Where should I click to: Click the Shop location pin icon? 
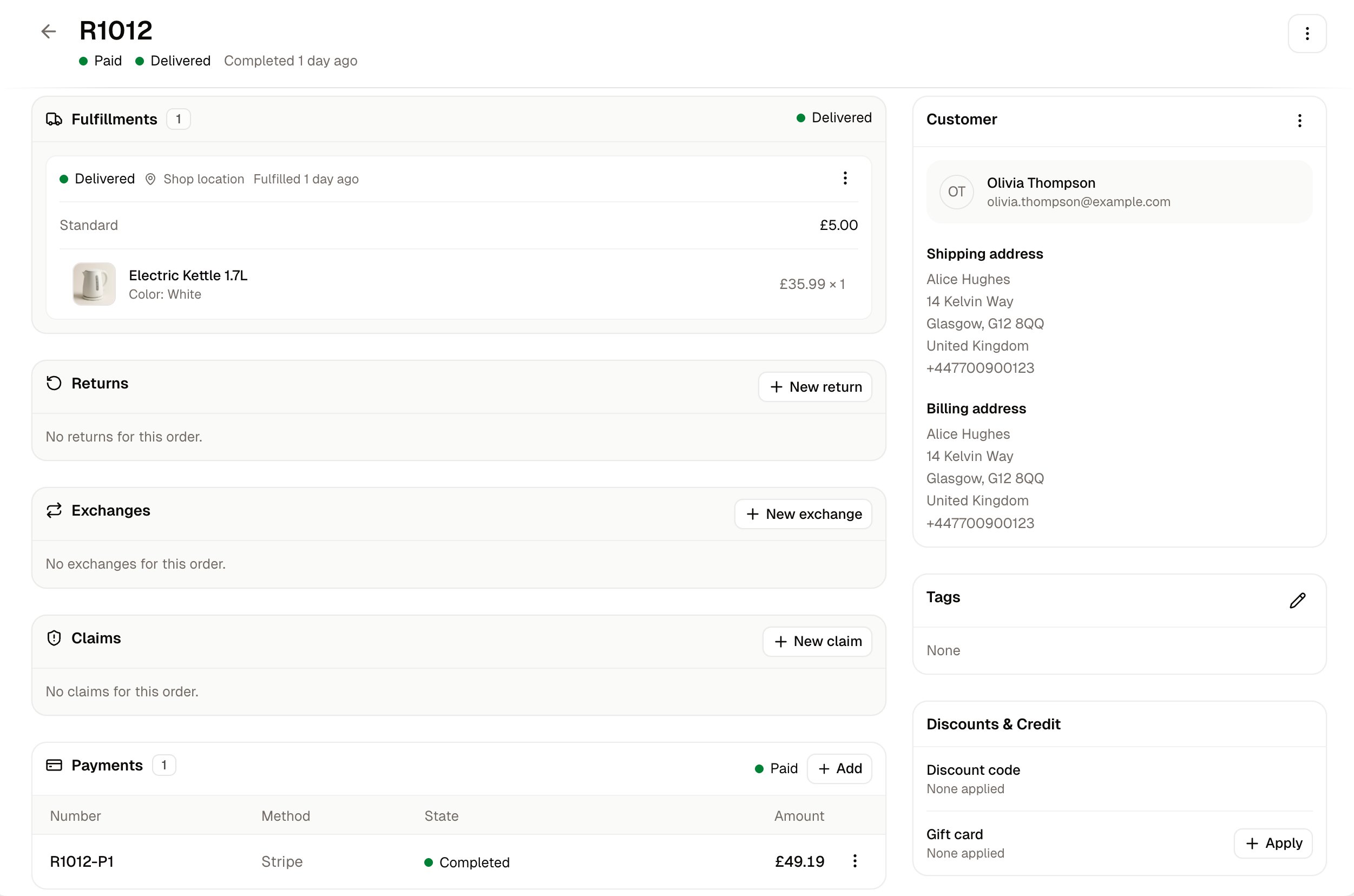point(150,180)
